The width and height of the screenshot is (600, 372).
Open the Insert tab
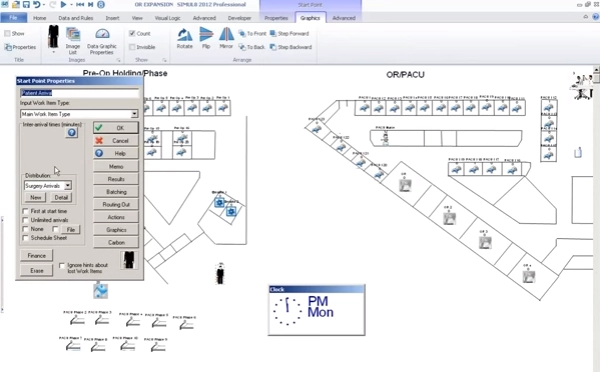[x=112, y=18]
